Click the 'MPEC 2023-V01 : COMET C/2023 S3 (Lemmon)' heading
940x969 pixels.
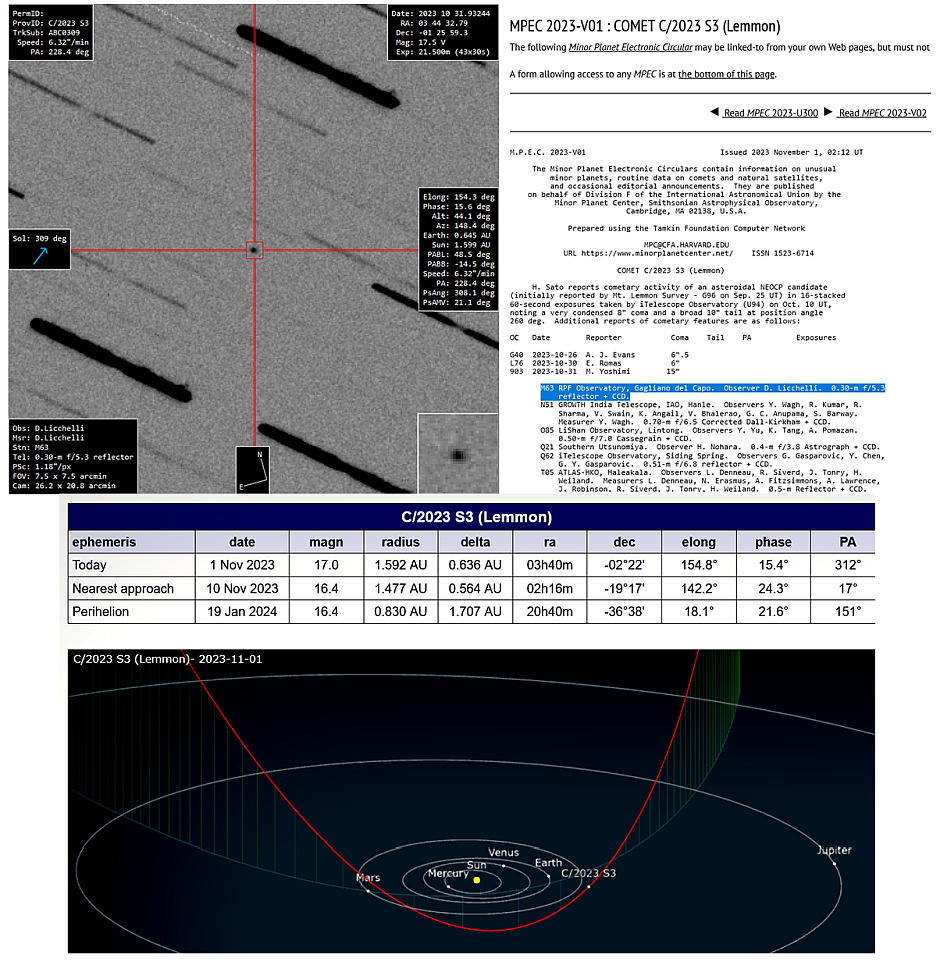click(x=645, y=26)
